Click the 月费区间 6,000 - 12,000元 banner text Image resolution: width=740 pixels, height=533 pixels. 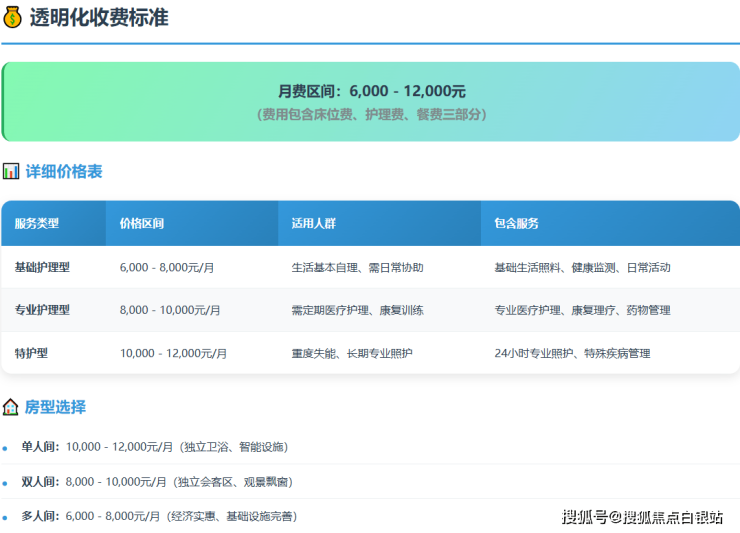point(371,91)
